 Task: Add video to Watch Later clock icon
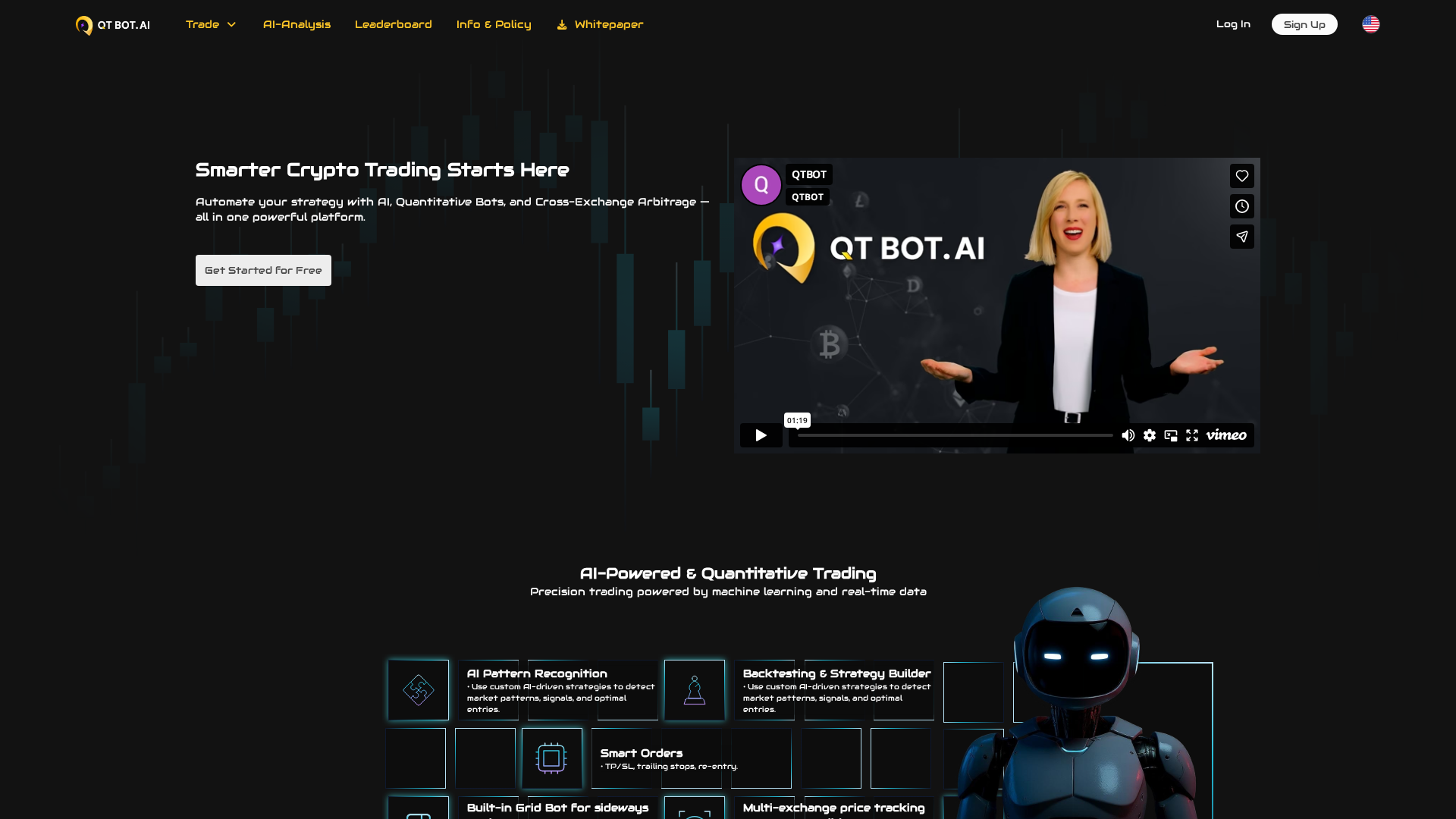point(1241,206)
